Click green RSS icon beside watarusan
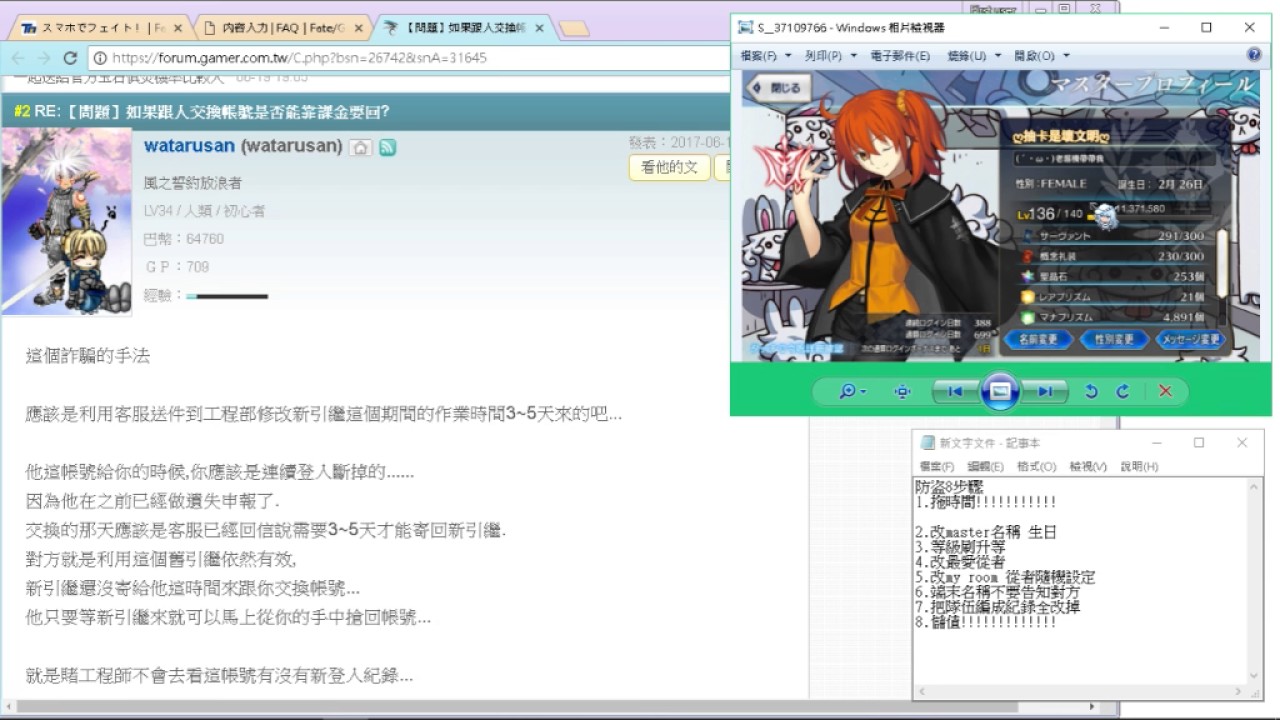The width and height of the screenshot is (1280, 720). [x=387, y=147]
